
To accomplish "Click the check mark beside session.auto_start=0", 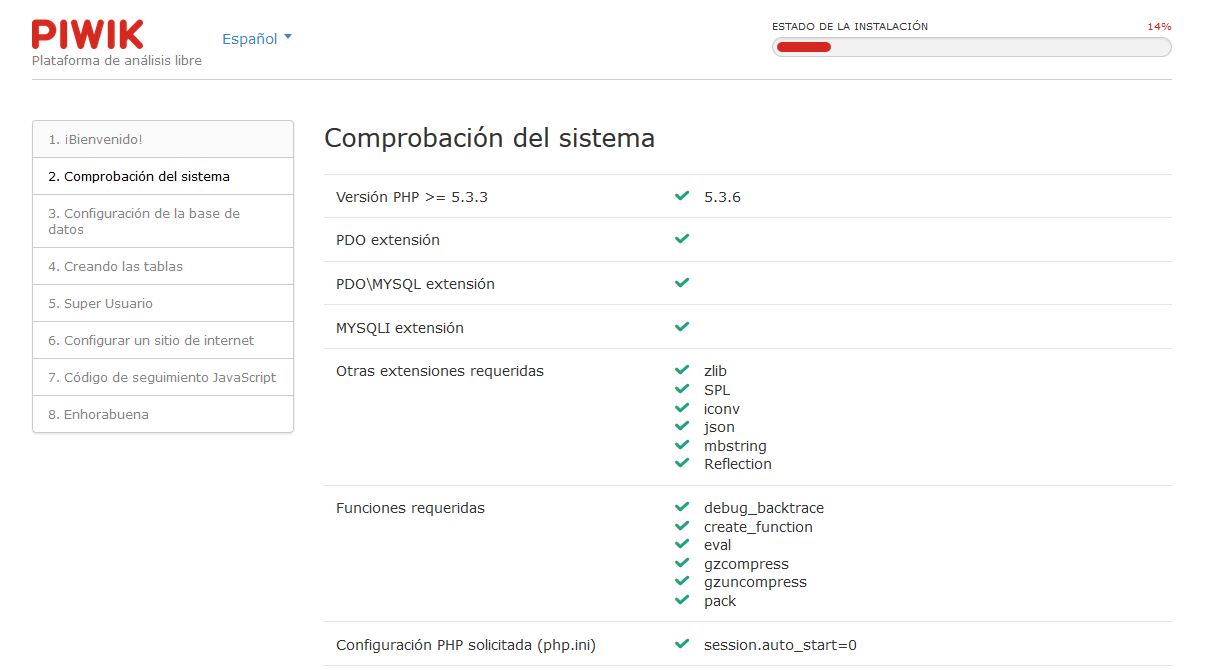I will click(682, 645).
